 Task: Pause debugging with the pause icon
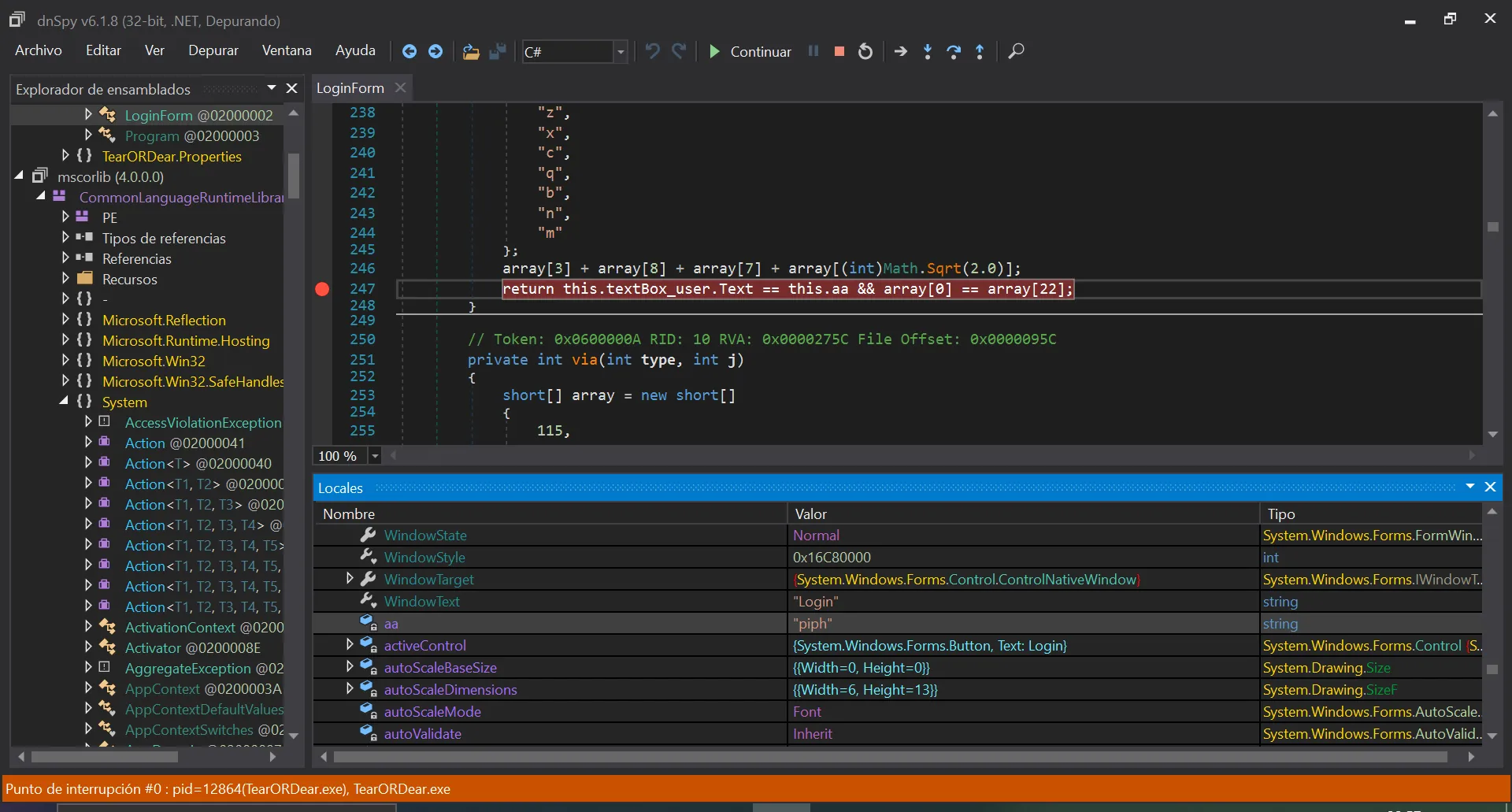pos(813,51)
